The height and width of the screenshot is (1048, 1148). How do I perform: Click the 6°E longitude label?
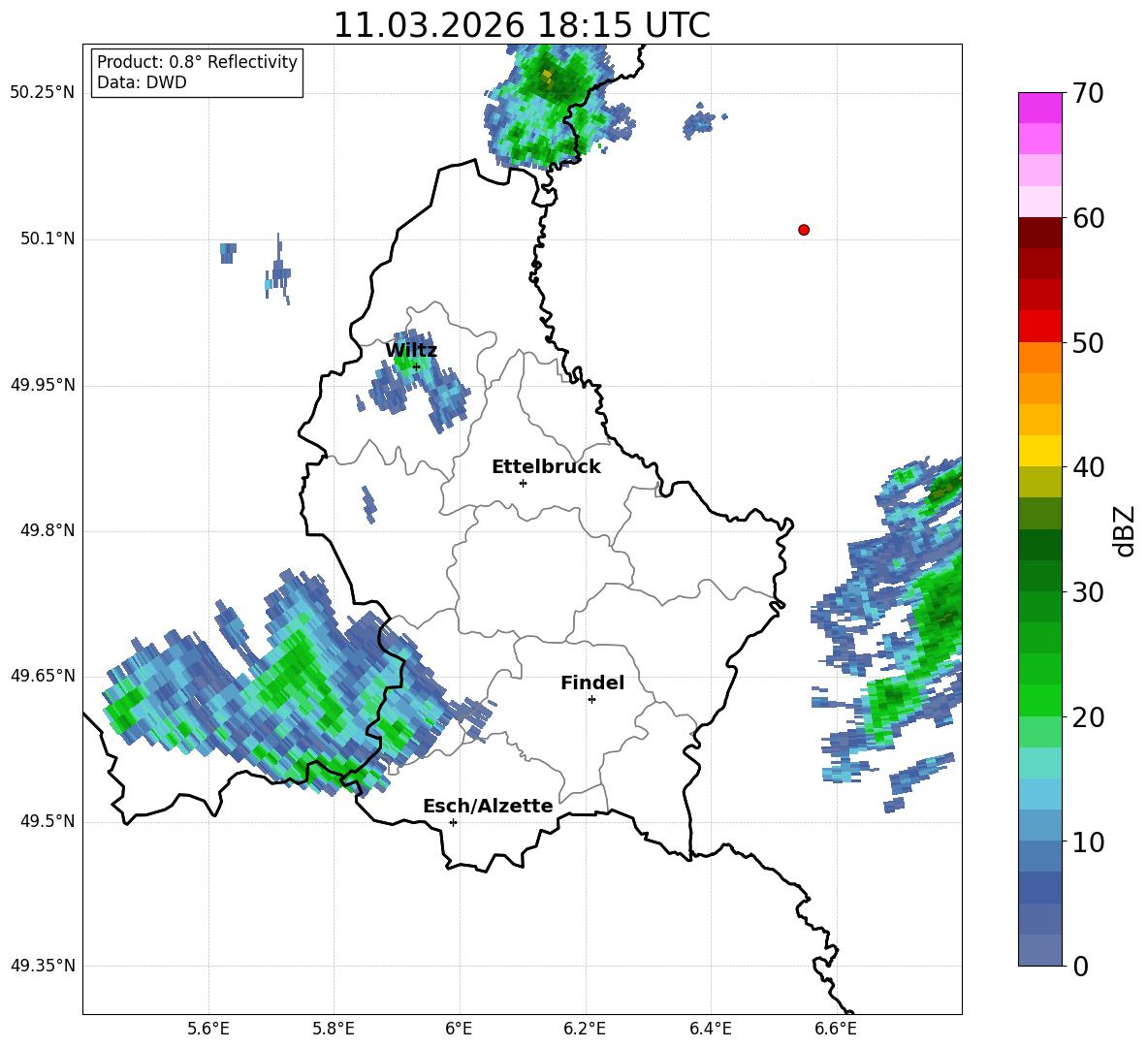tap(459, 1029)
